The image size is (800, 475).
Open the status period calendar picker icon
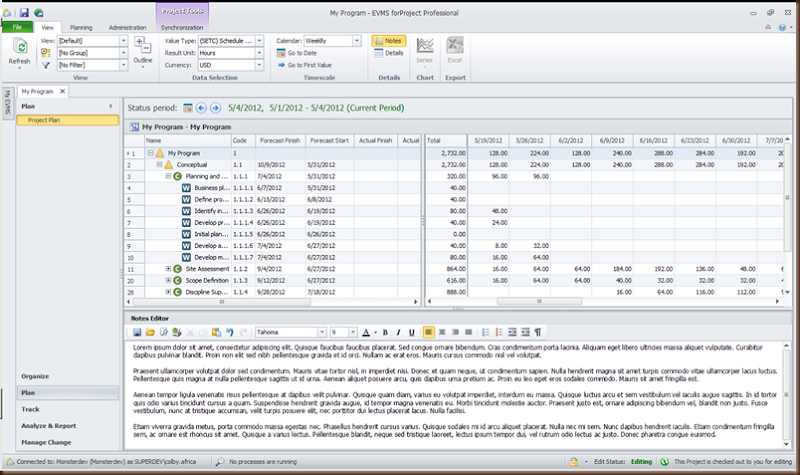tap(188, 107)
